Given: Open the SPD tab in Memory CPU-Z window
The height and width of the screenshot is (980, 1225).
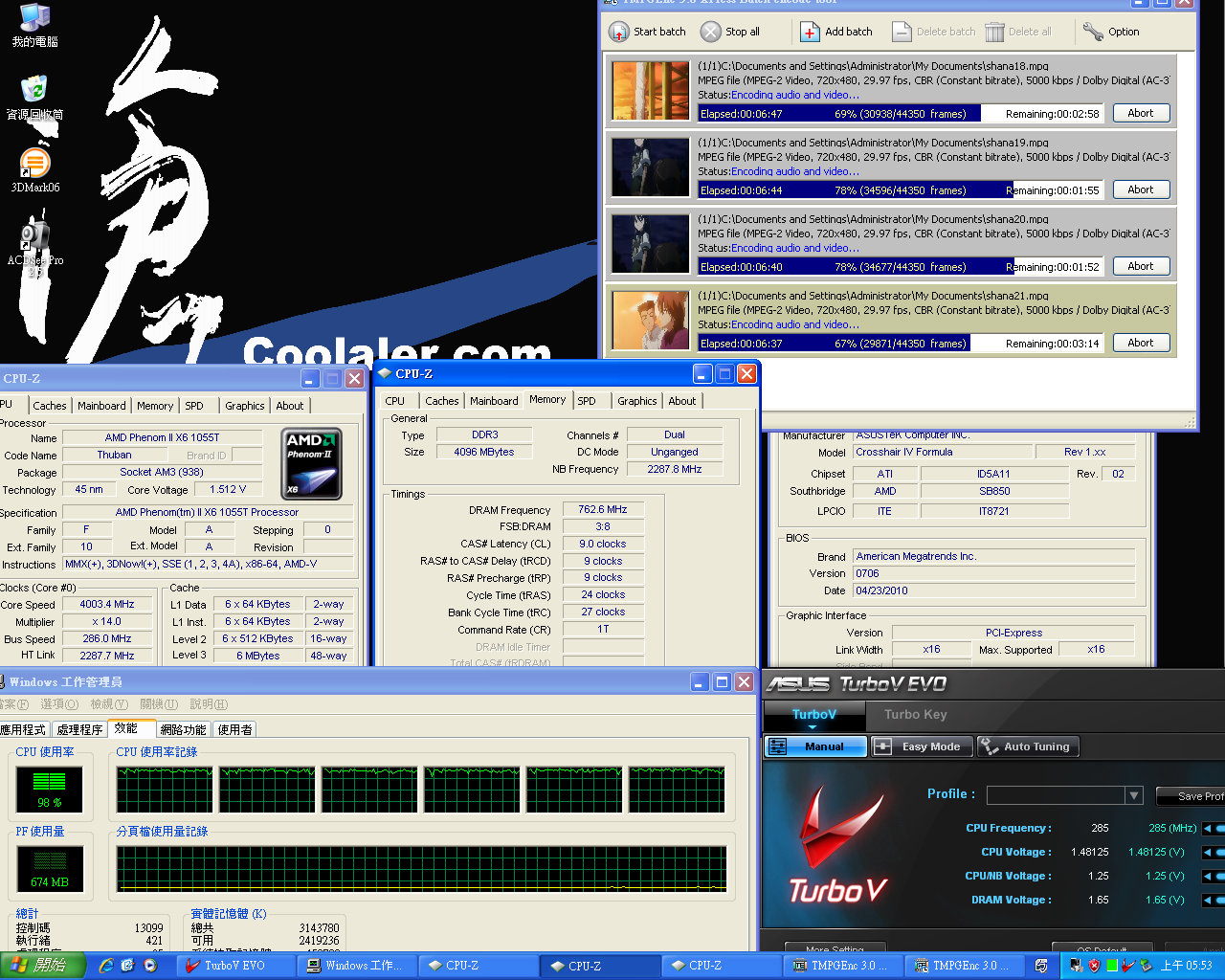Looking at the screenshot, I should tap(587, 401).
